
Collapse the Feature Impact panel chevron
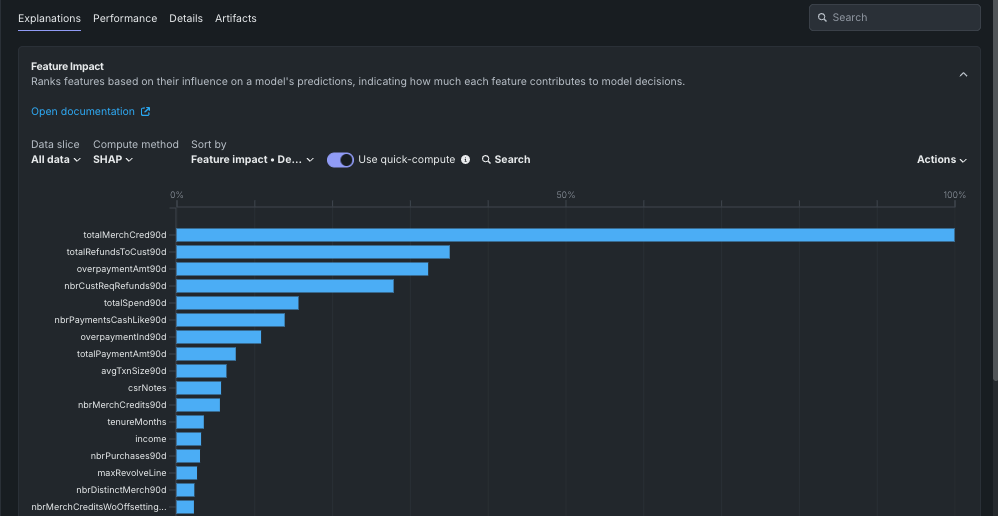pos(963,75)
